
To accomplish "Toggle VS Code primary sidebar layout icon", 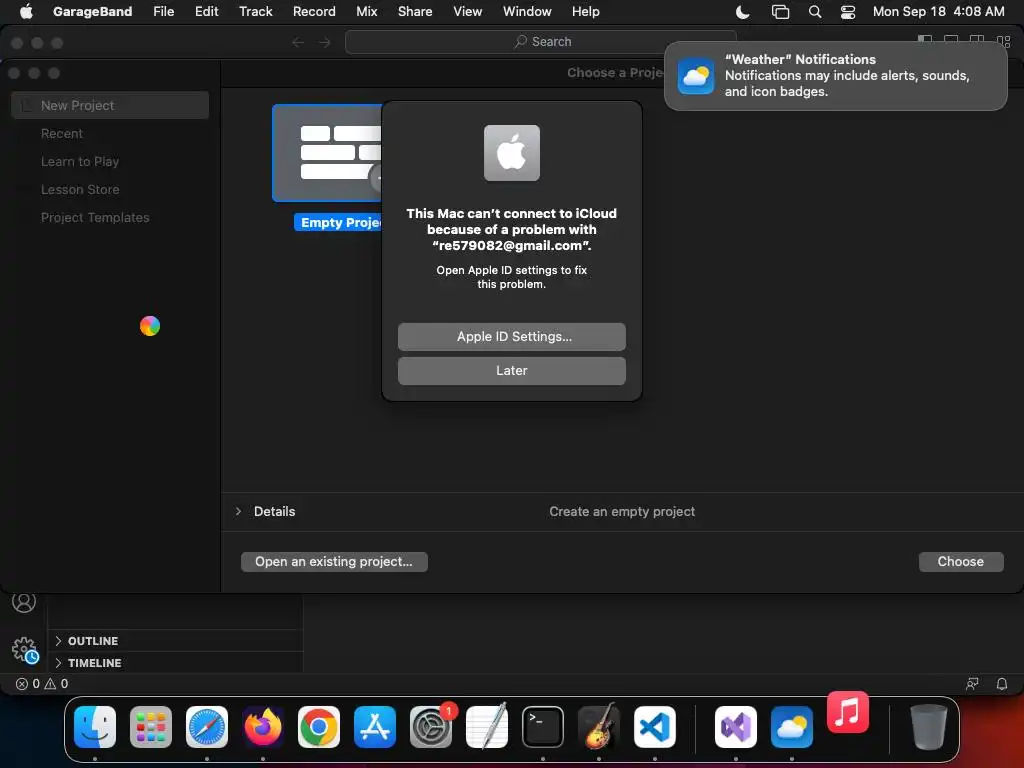I will pos(925,40).
